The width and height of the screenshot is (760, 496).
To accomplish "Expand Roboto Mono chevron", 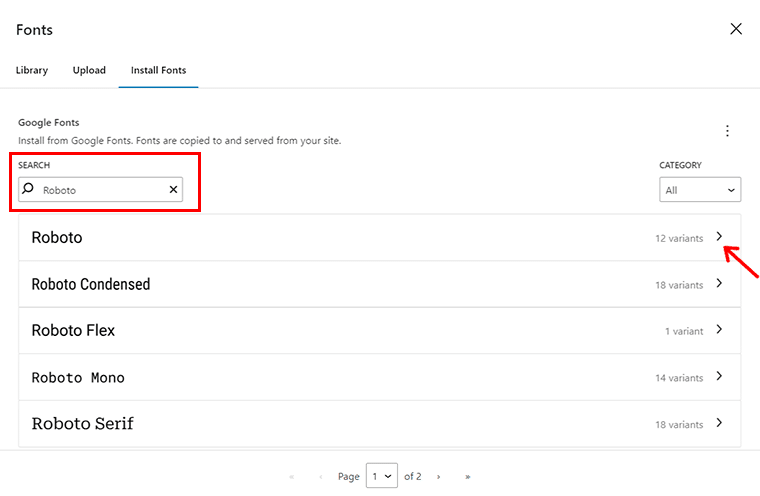I will [x=719, y=376].
